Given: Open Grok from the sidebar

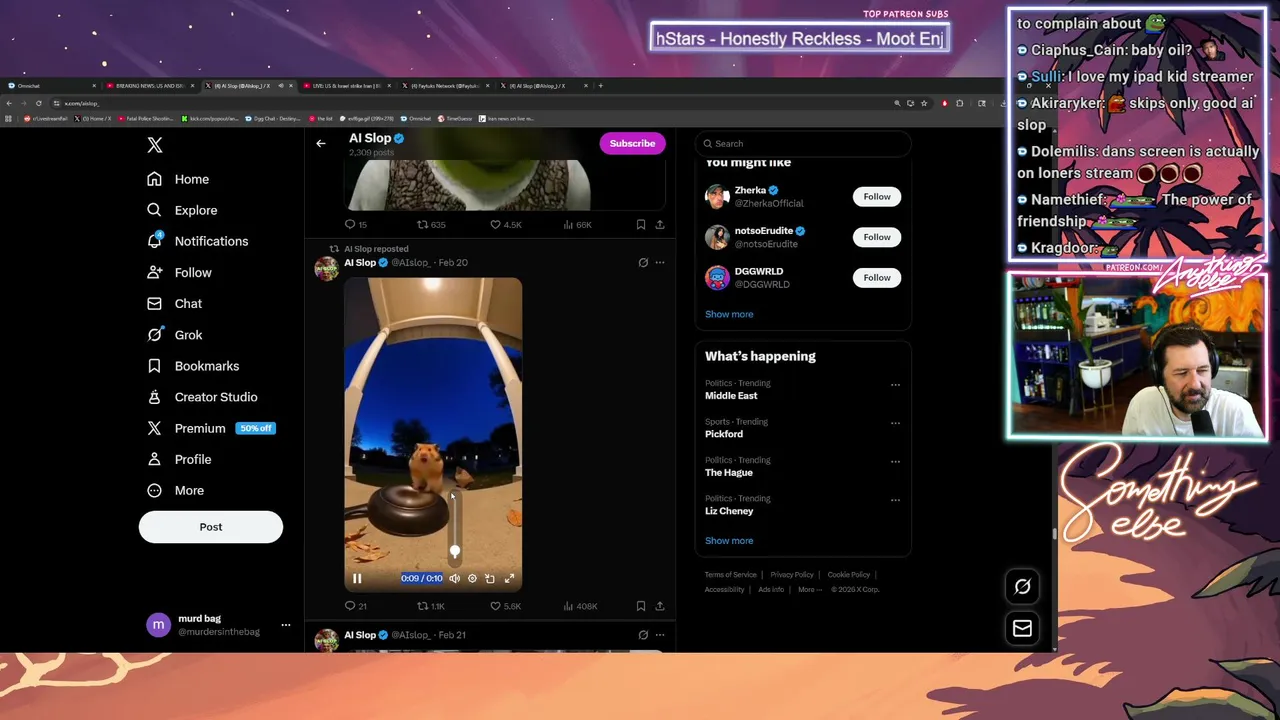Looking at the screenshot, I should click(174, 335).
